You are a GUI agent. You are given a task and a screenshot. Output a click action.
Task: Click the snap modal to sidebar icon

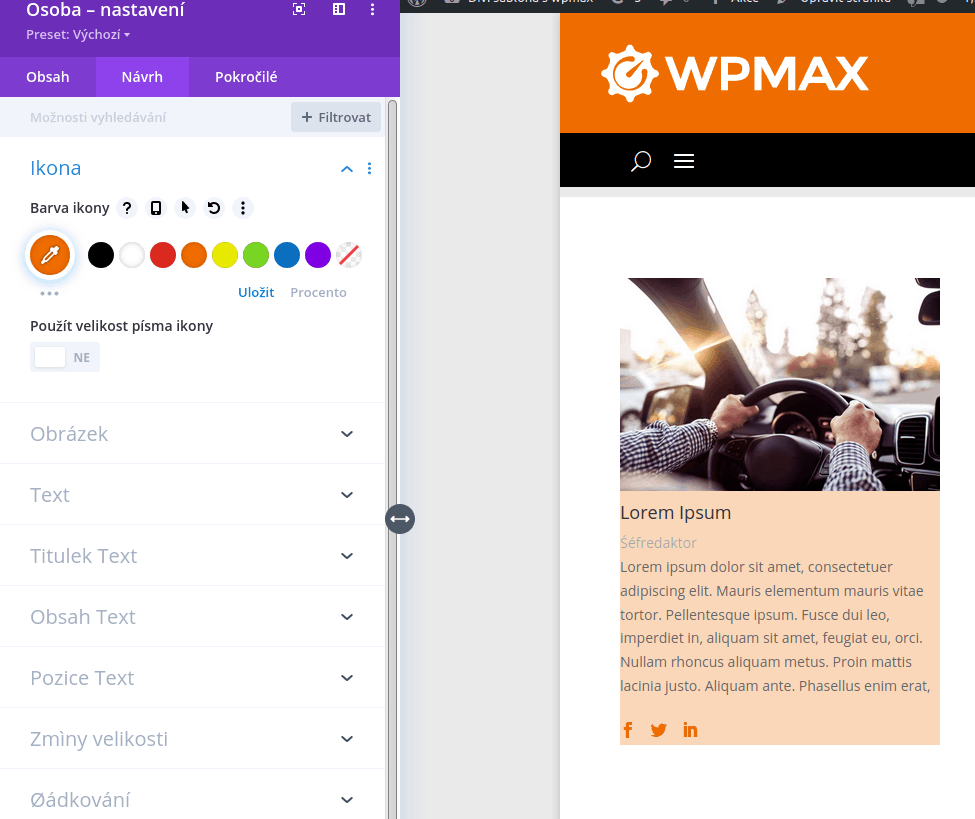click(x=339, y=9)
